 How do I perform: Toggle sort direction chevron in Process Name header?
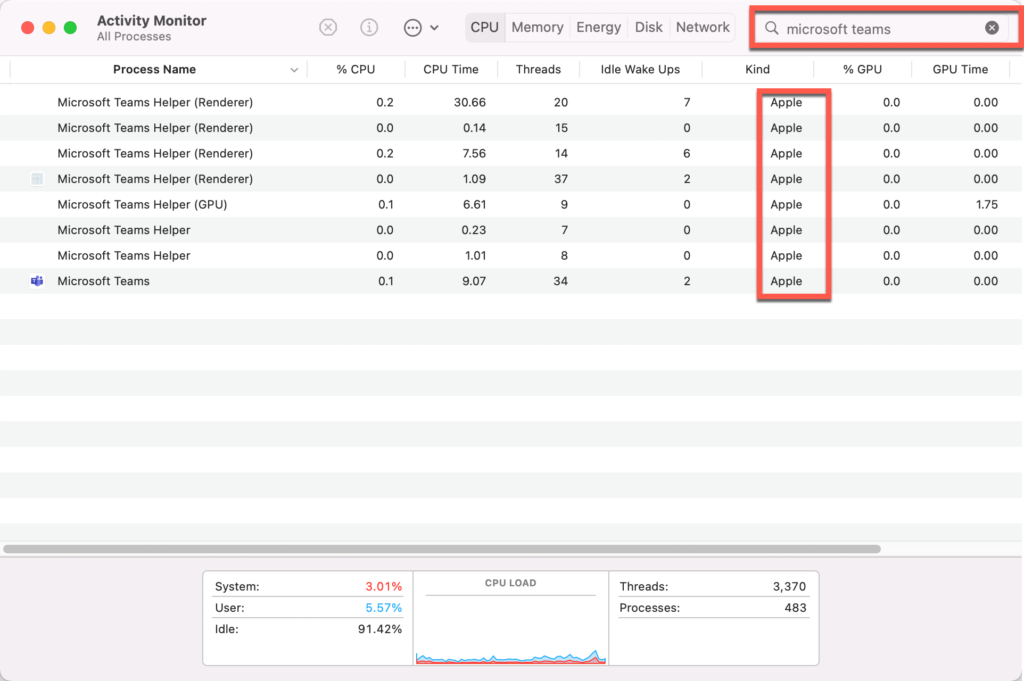pos(294,70)
